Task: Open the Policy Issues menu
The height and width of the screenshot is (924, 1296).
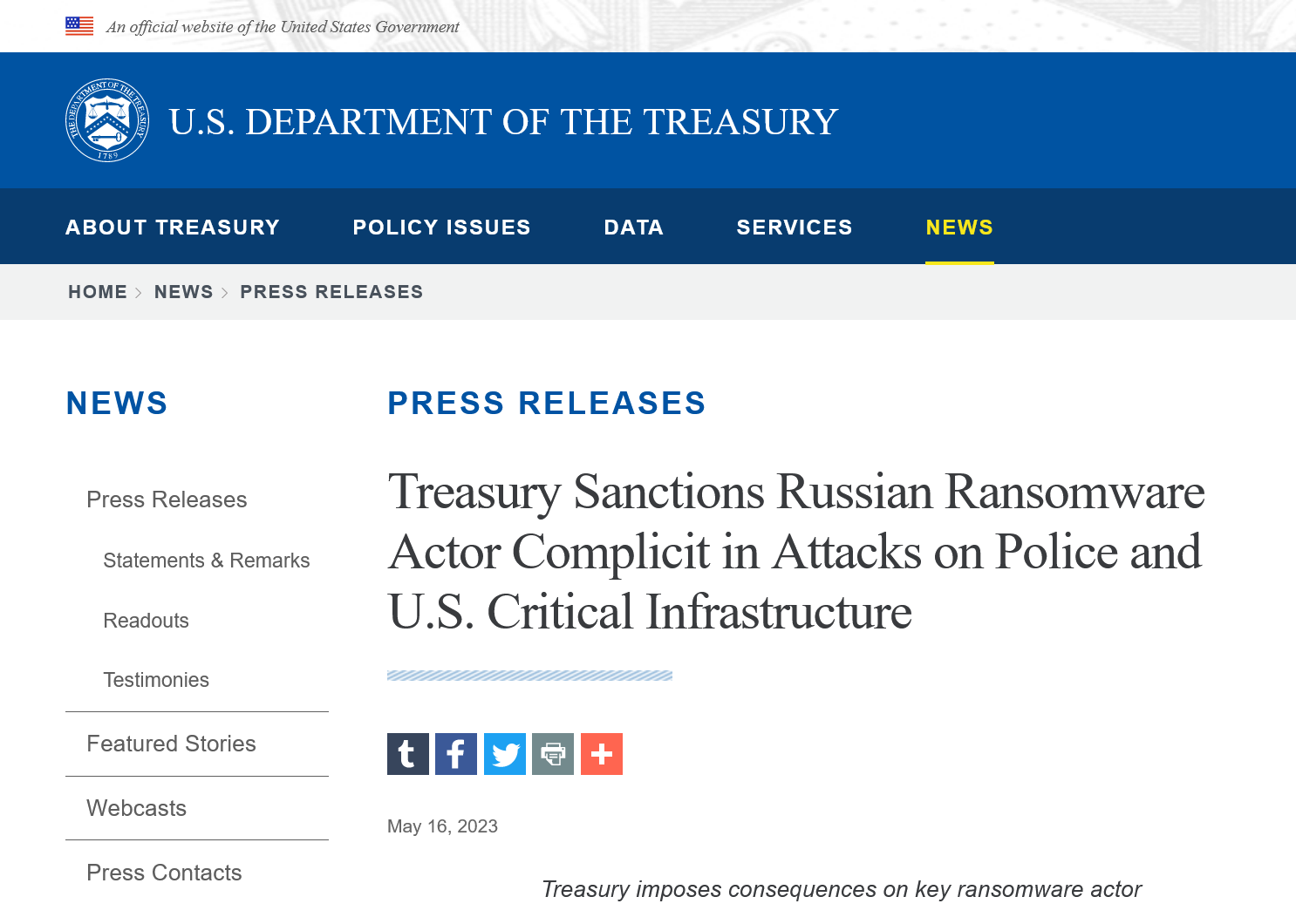Action: (441, 228)
